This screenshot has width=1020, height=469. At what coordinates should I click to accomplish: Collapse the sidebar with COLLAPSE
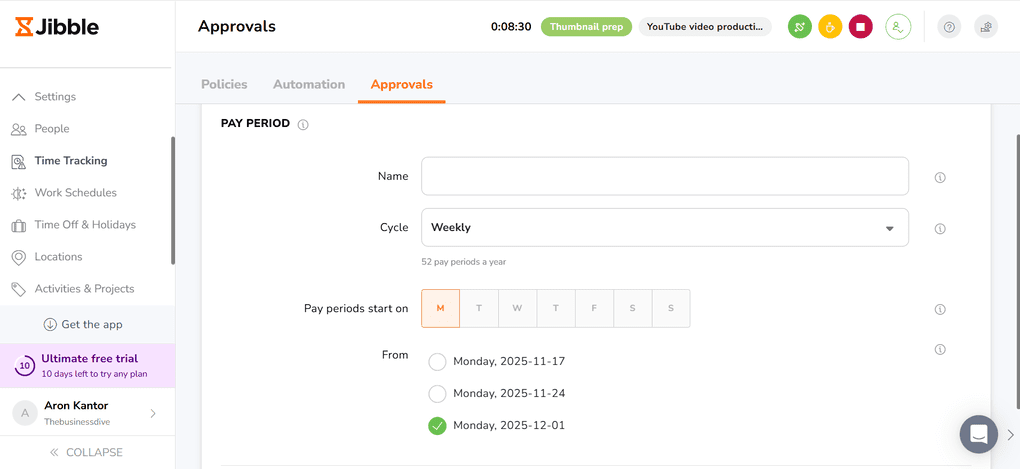coord(87,452)
